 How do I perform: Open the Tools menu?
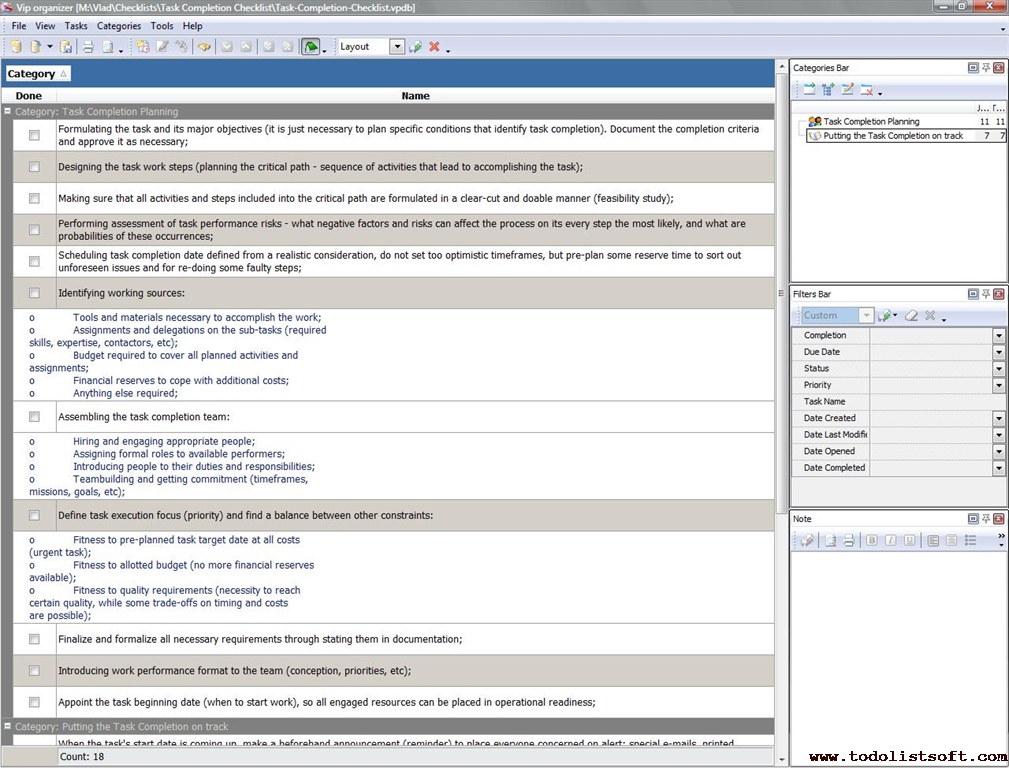tap(161, 26)
